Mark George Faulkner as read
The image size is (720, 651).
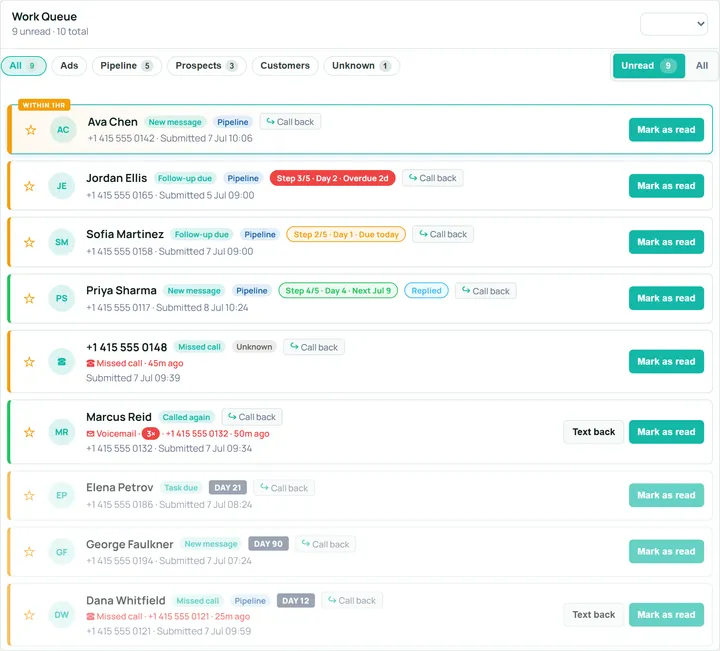click(666, 551)
